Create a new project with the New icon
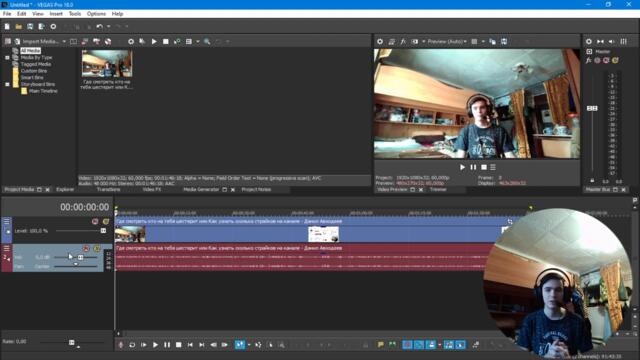 pos(7,27)
